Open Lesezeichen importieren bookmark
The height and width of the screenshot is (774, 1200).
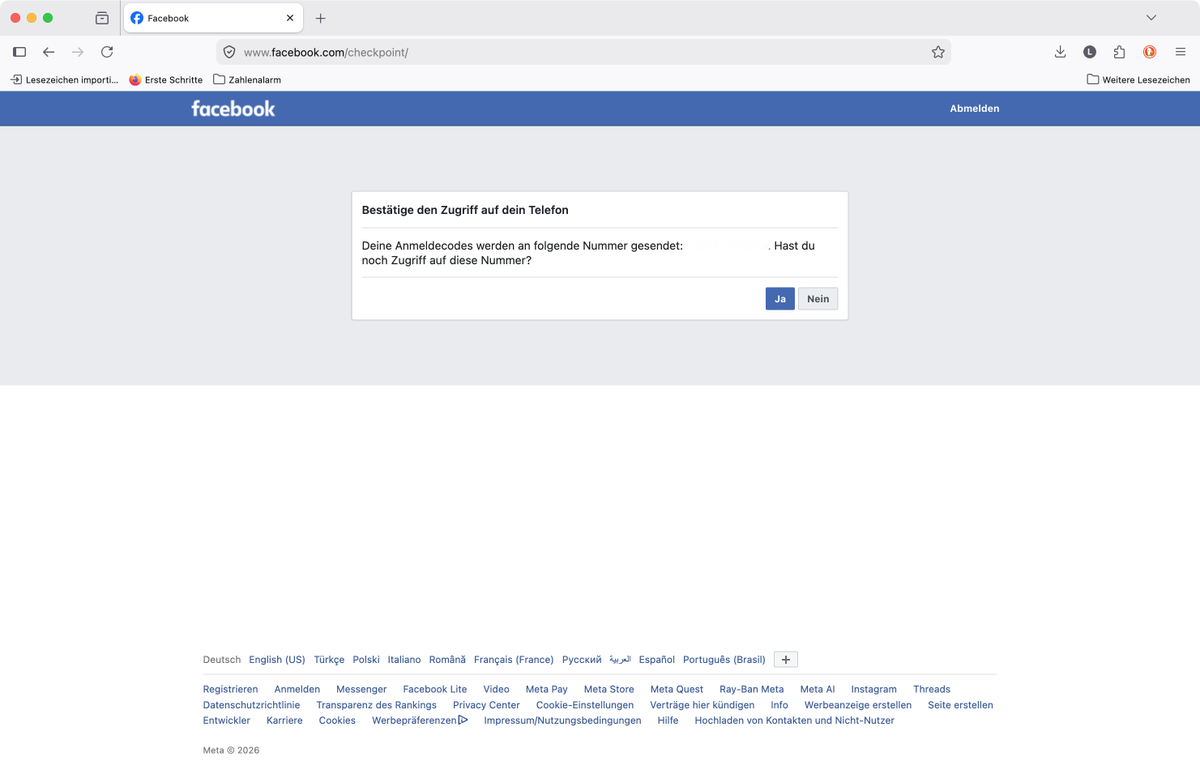(x=64, y=80)
